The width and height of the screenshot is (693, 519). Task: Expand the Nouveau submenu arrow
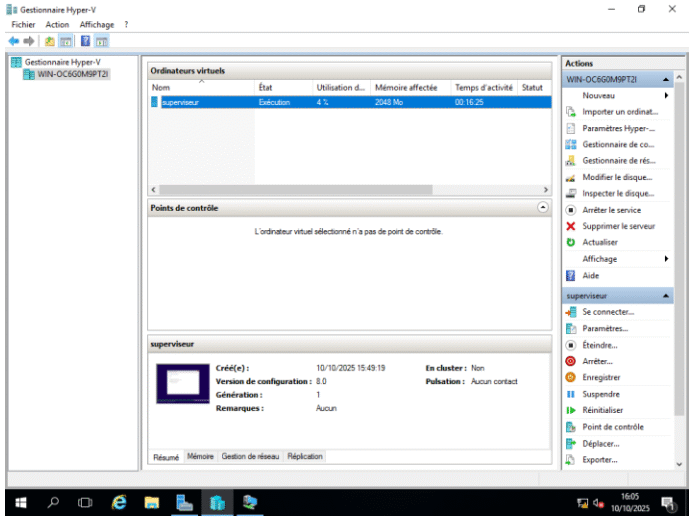(x=666, y=95)
